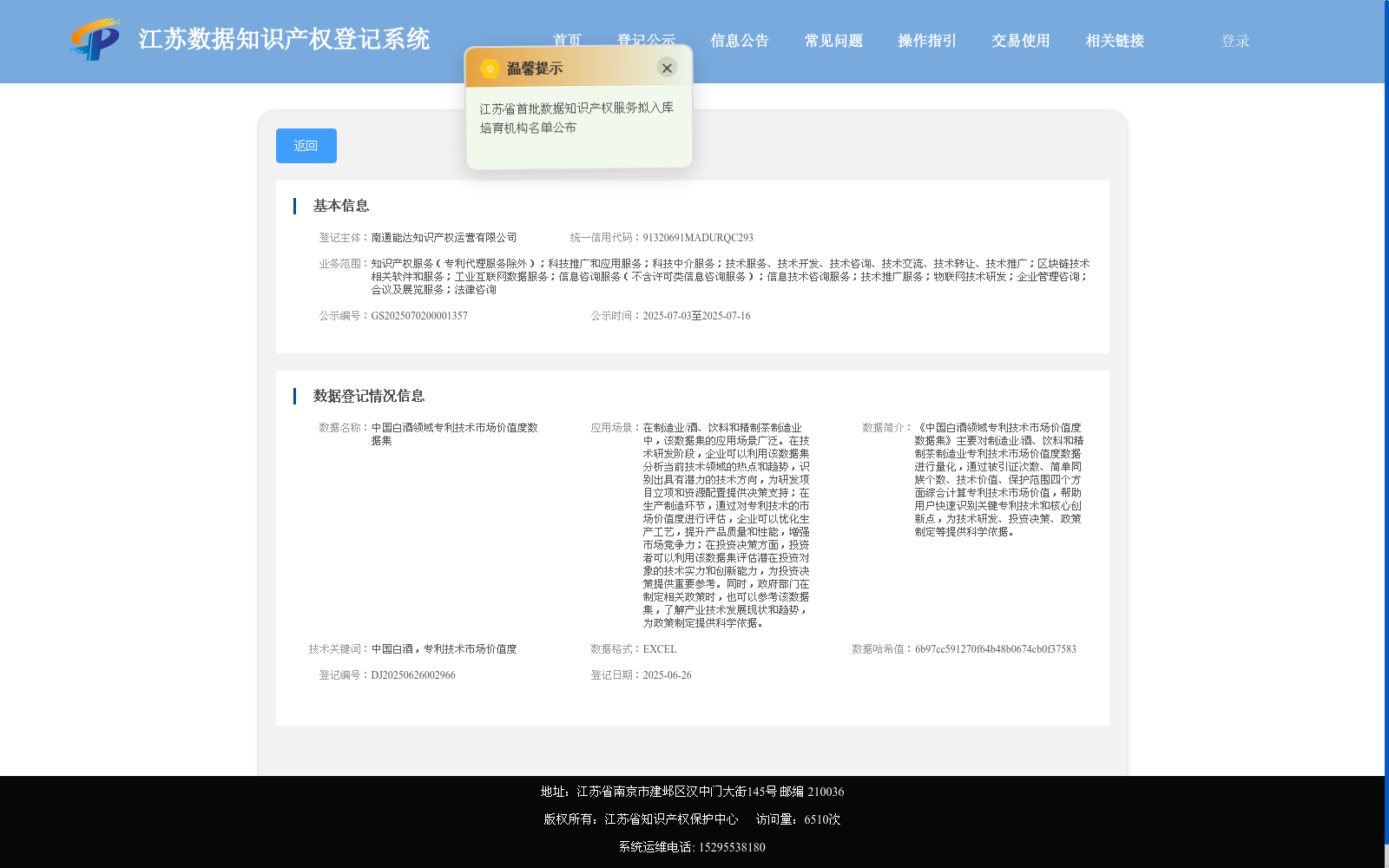The width and height of the screenshot is (1389, 868).
Task: Click the footer address line 地址
Action: pos(692,792)
